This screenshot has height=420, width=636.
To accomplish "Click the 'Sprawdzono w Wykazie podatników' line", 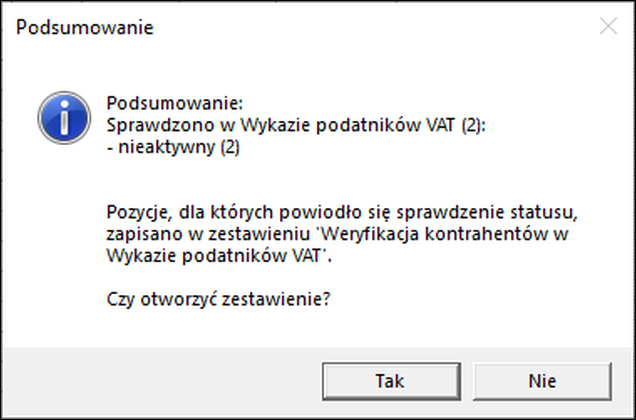I will [x=296, y=125].
